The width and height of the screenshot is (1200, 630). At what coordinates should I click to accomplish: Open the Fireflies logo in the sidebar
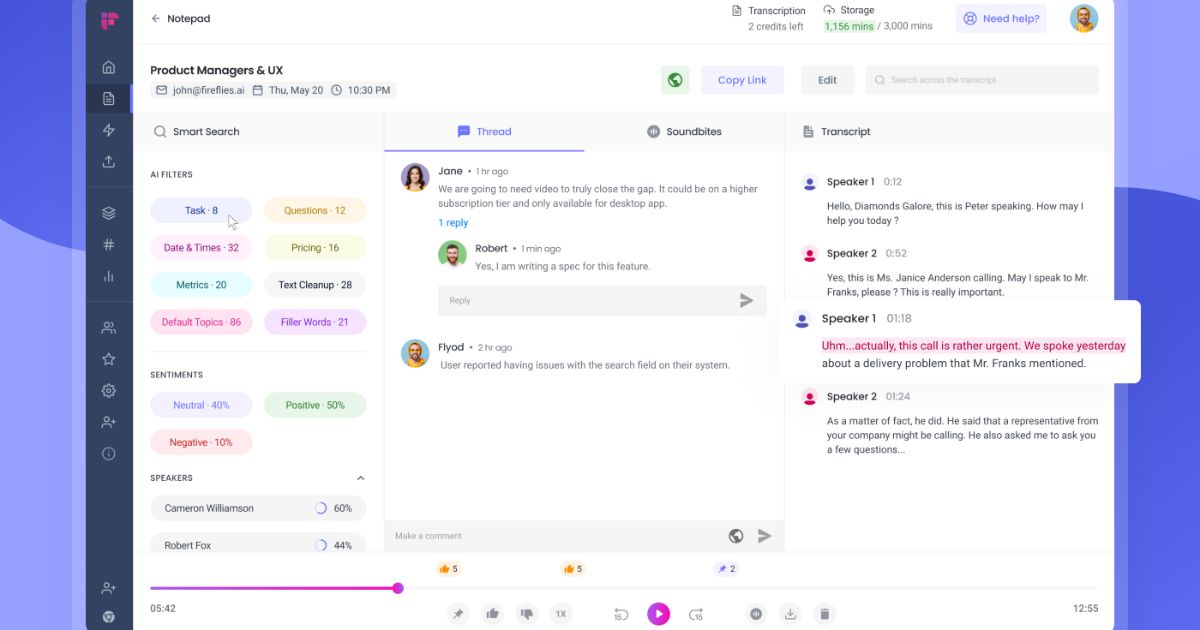(x=109, y=21)
